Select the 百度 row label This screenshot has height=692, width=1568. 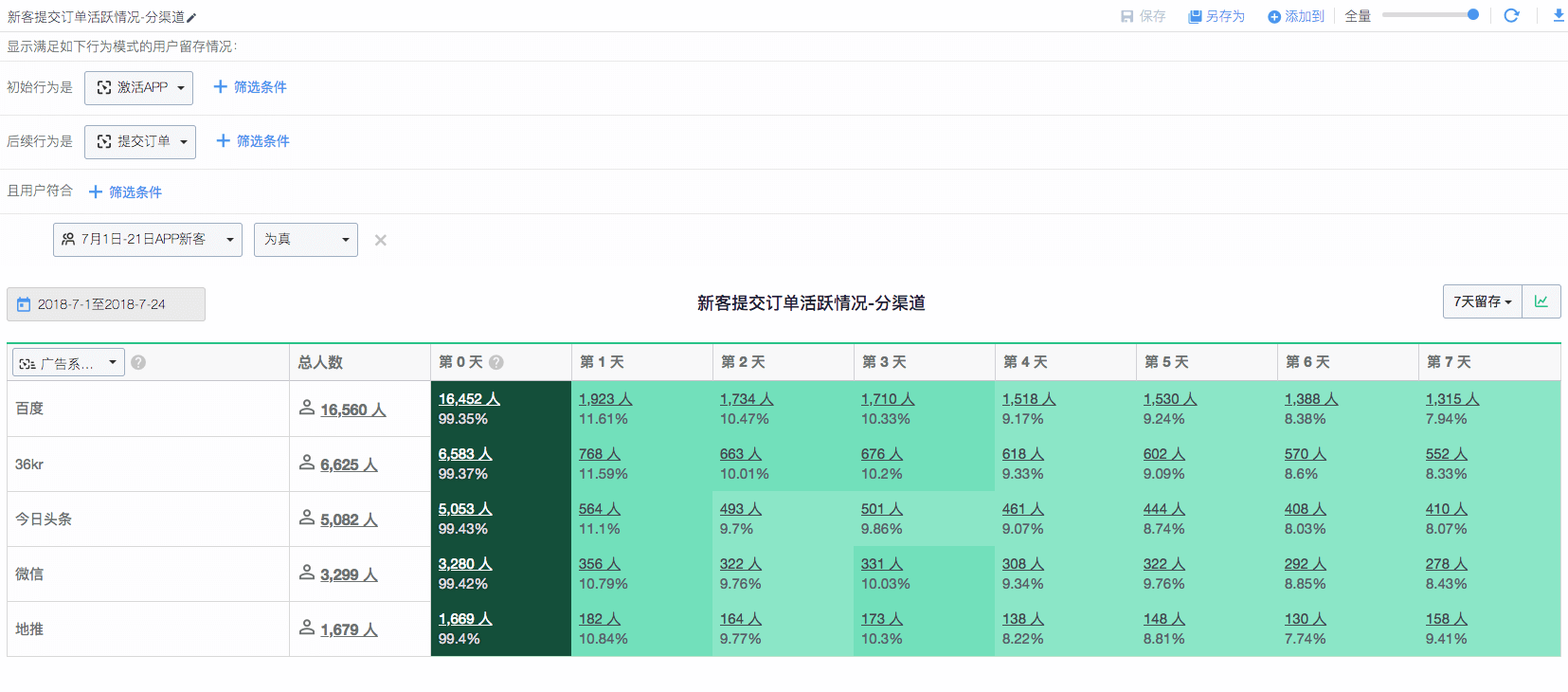click(x=29, y=409)
